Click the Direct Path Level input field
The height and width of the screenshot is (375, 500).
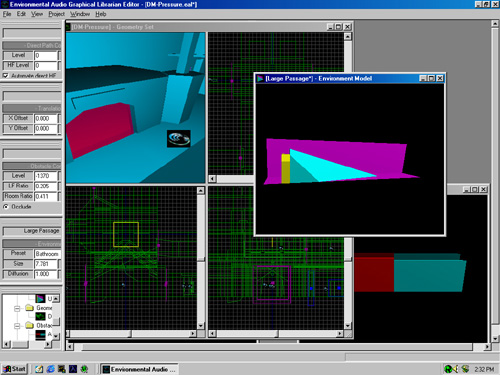tap(46, 55)
